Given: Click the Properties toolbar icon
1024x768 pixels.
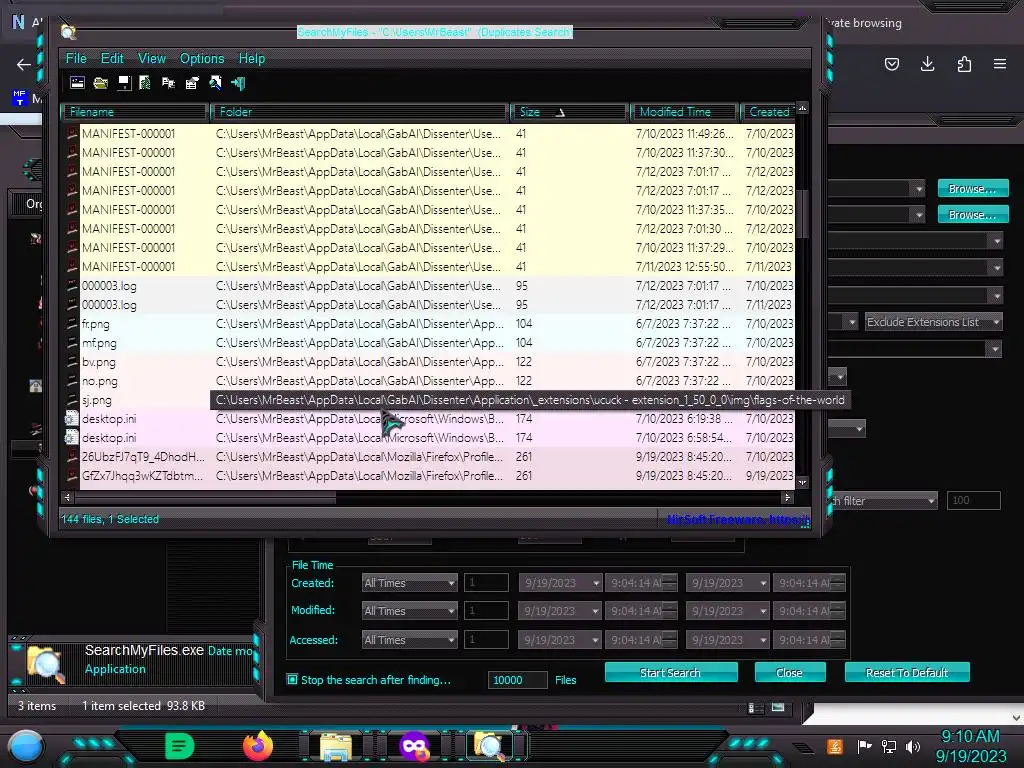Looking at the screenshot, I should click(x=192, y=83).
